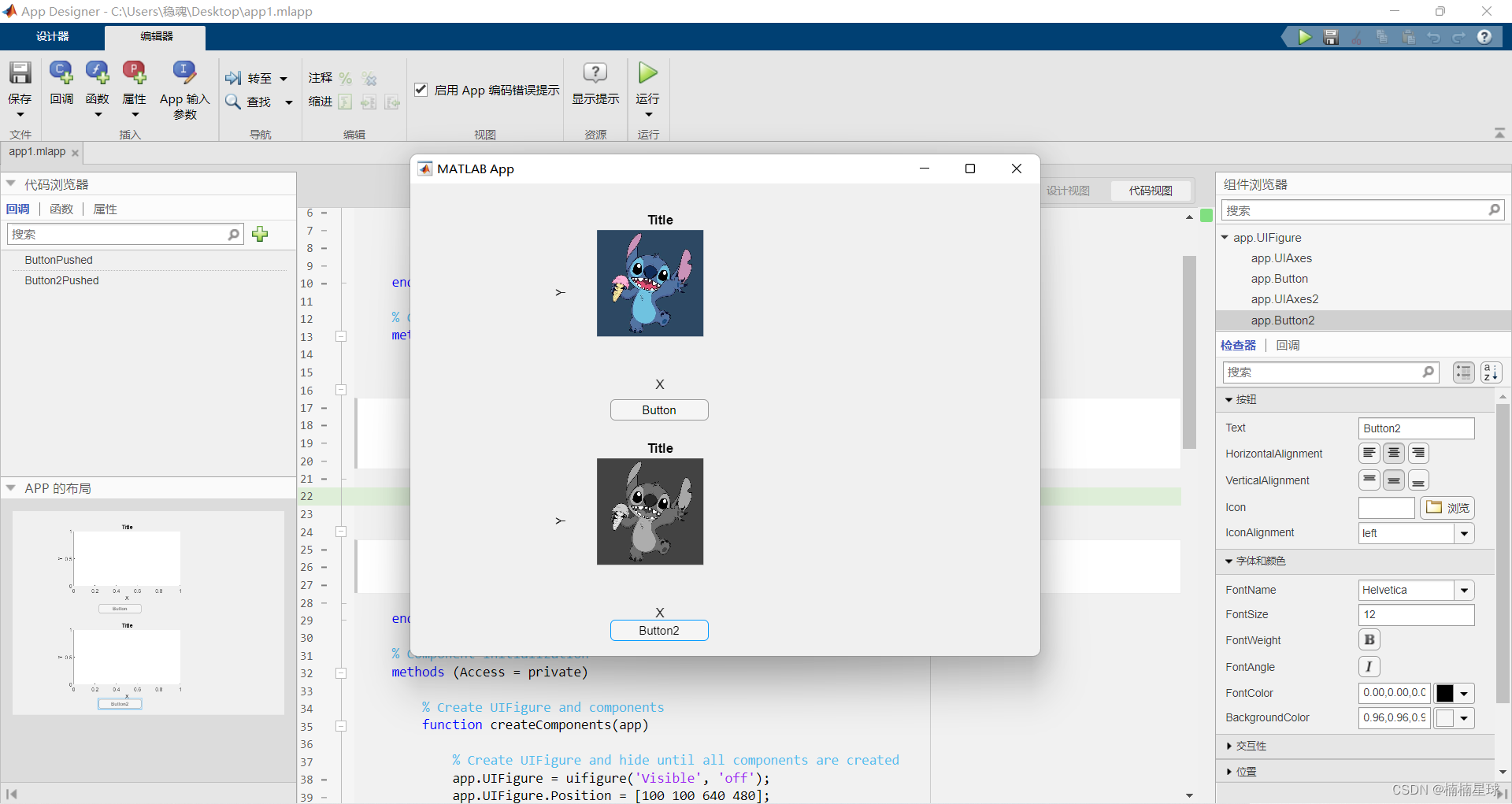
Task: Expand the 位置 property group
Action: [1229, 772]
